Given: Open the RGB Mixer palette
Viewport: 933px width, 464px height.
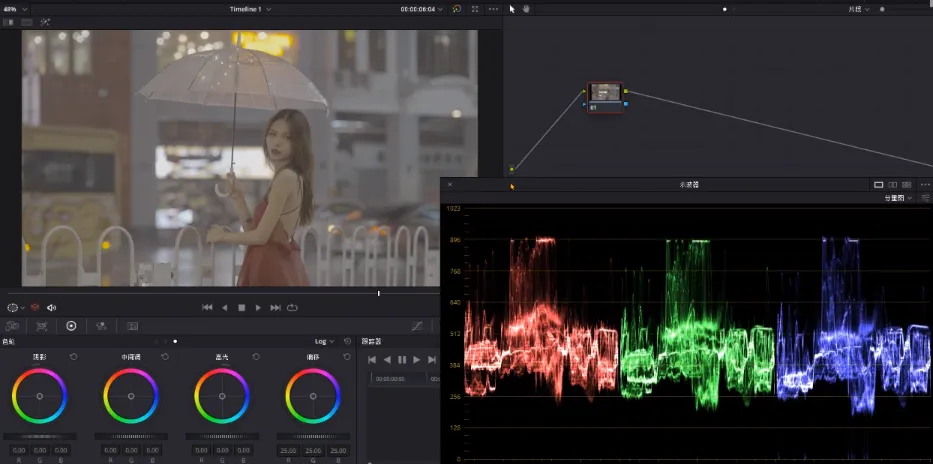Looking at the screenshot, I should coord(101,326).
